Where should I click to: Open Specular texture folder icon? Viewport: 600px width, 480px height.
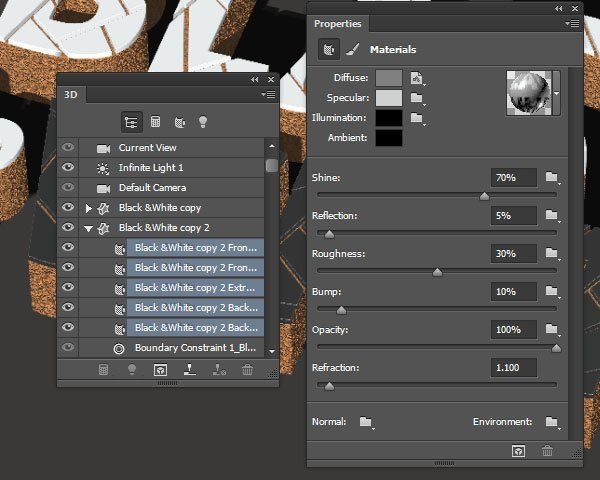417,98
